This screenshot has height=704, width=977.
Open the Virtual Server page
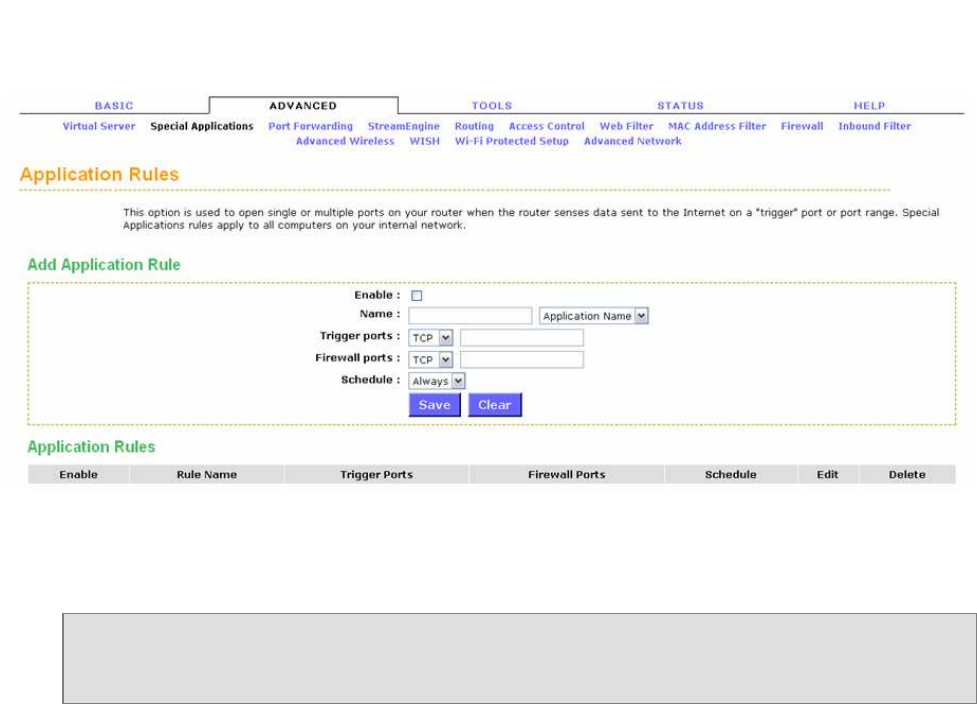(x=99, y=126)
